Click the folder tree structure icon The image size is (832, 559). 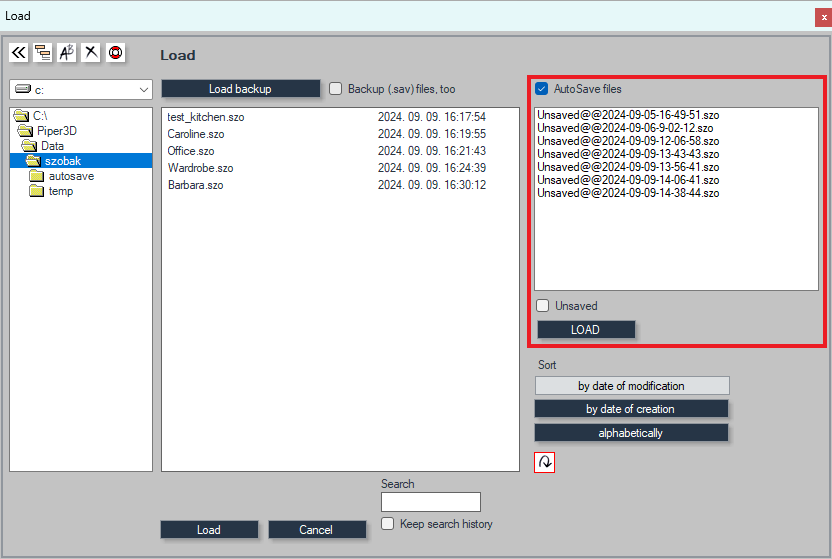(42, 53)
